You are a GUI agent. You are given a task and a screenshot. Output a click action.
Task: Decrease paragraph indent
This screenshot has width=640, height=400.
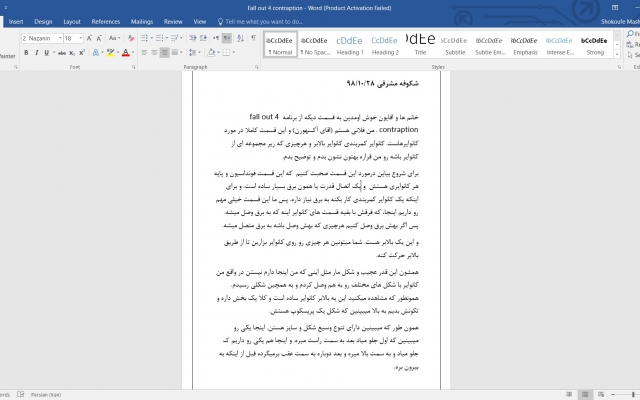tap(193, 38)
